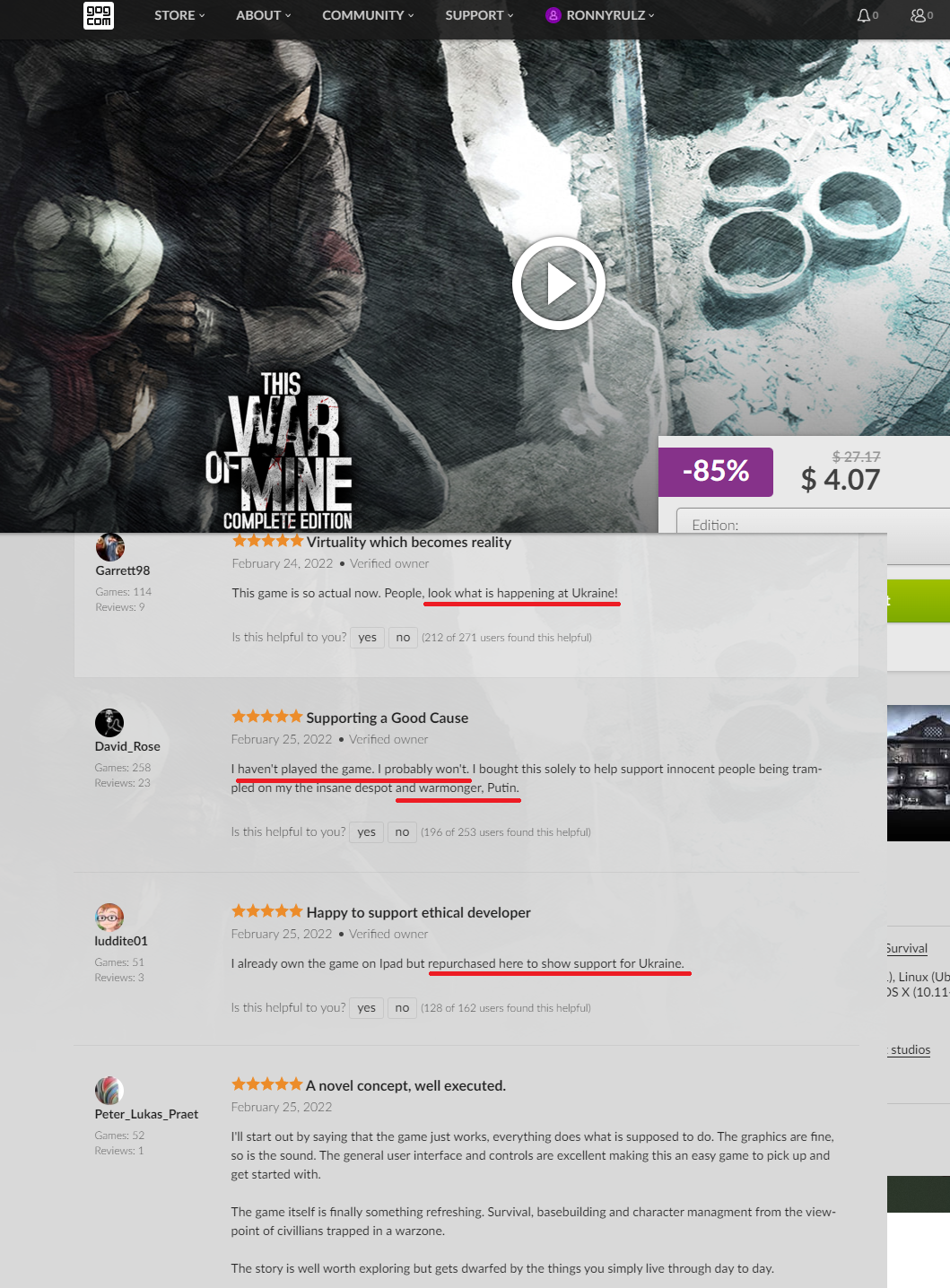Click David_Rose's avatar icon
The height and width of the screenshot is (1288, 950).
(x=109, y=722)
